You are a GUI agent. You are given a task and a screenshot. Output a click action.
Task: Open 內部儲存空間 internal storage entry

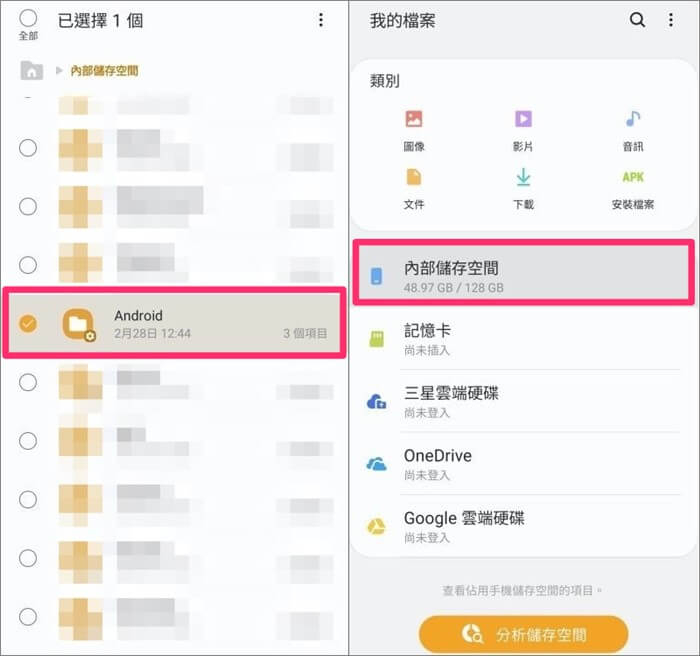click(x=523, y=276)
